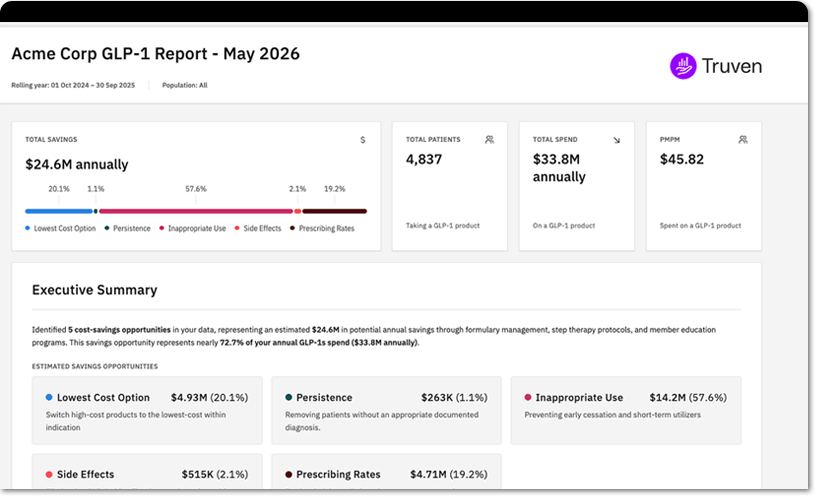822x497 pixels.
Task: Click the people icon on Total Patients card
Action: coord(489,139)
